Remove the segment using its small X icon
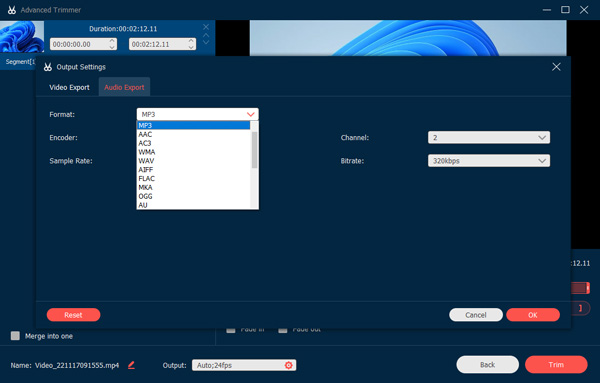600x383 pixels. click(206, 27)
